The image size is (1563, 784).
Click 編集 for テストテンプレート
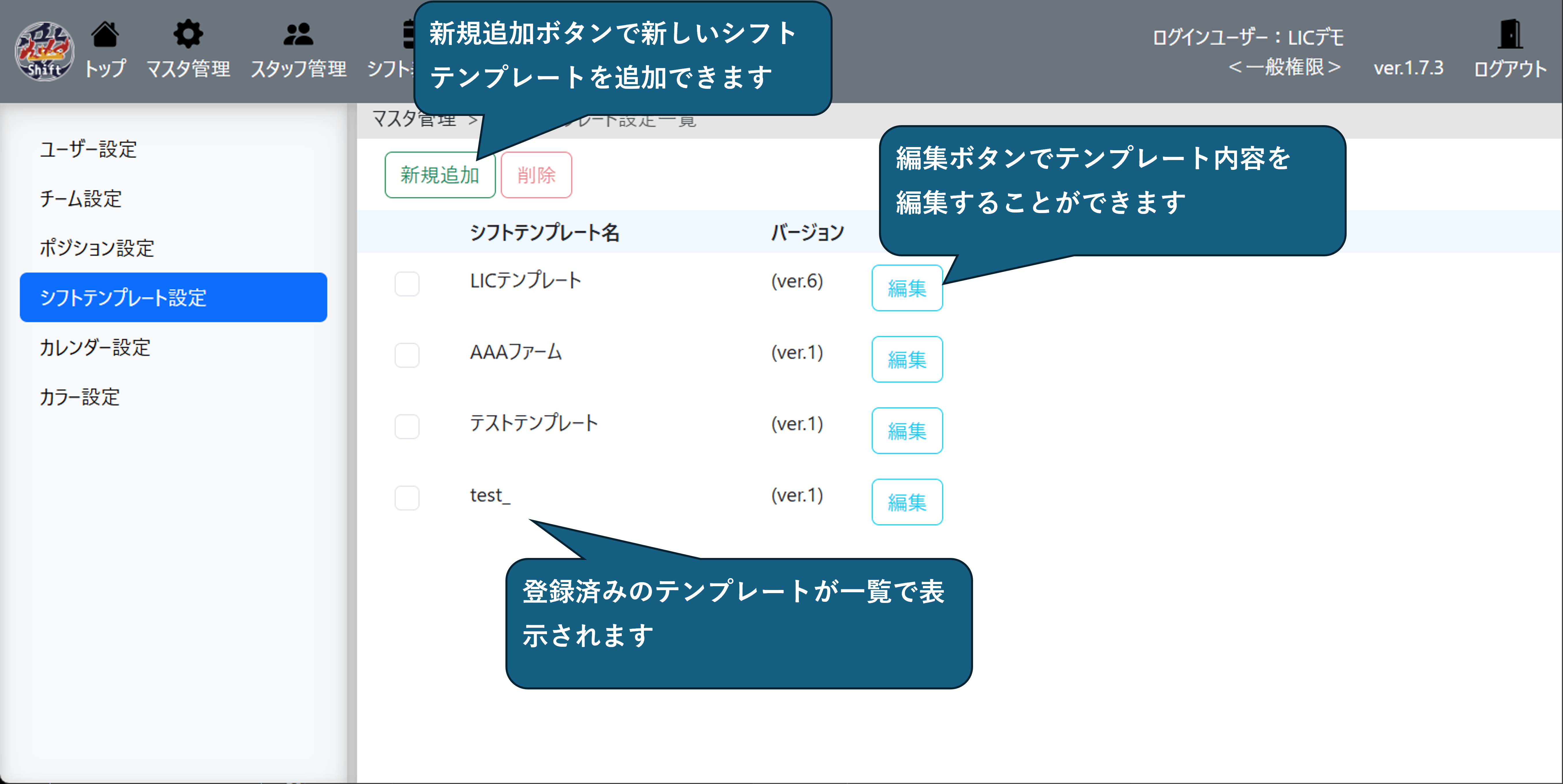tap(906, 430)
